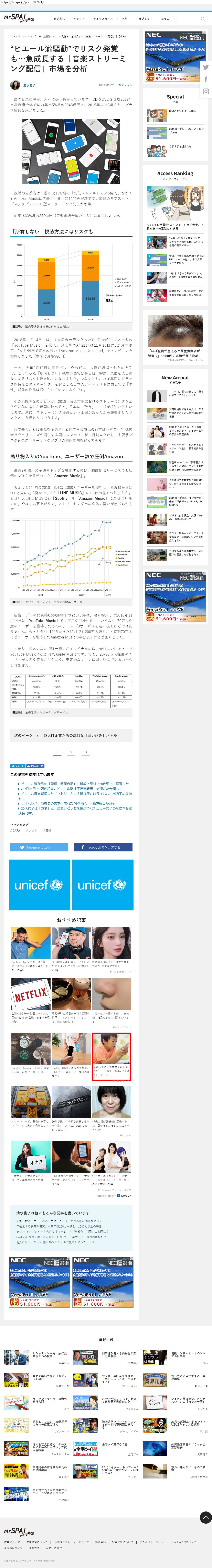
Task: Share via the wide Facebook button
Action: 104,847
